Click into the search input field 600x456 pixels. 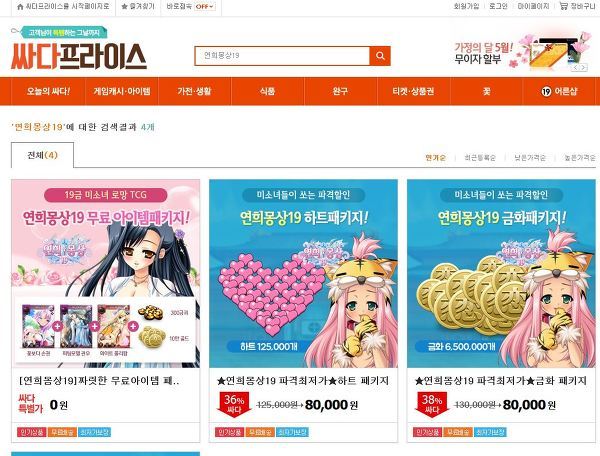click(282, 56)
